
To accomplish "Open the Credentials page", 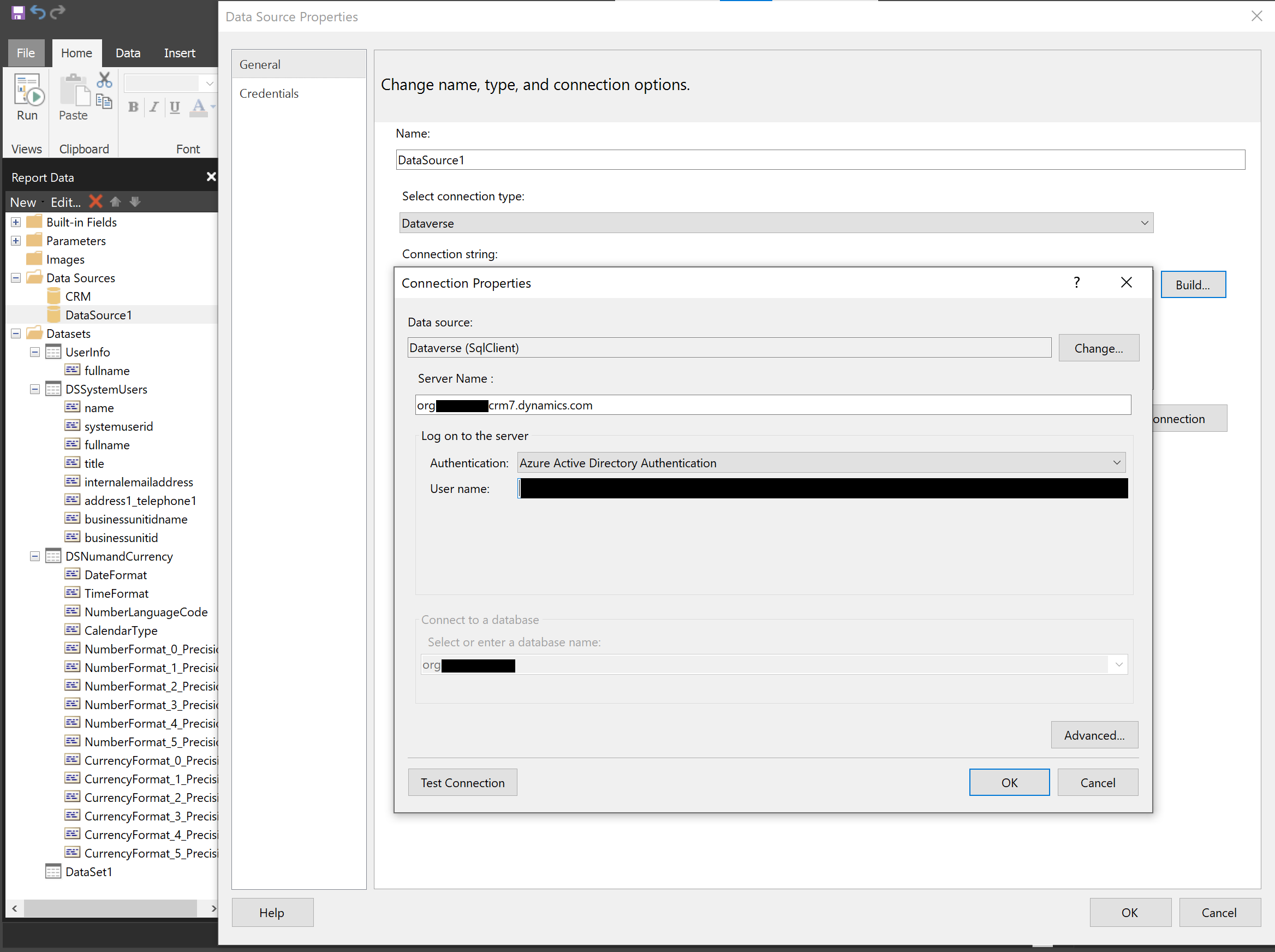I will [269, 93].
